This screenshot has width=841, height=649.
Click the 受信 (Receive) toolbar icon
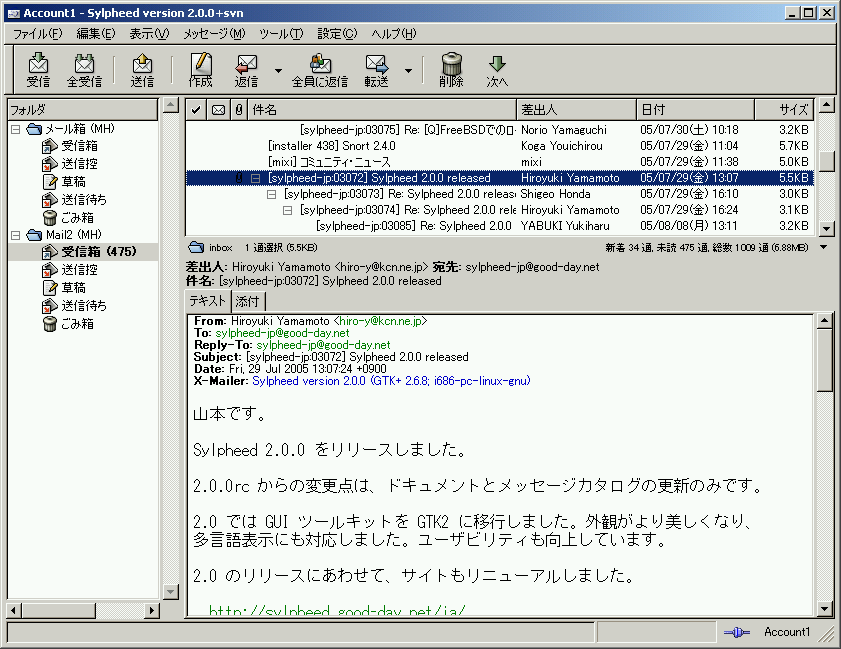pyautogui.click(x=38, y=70)
